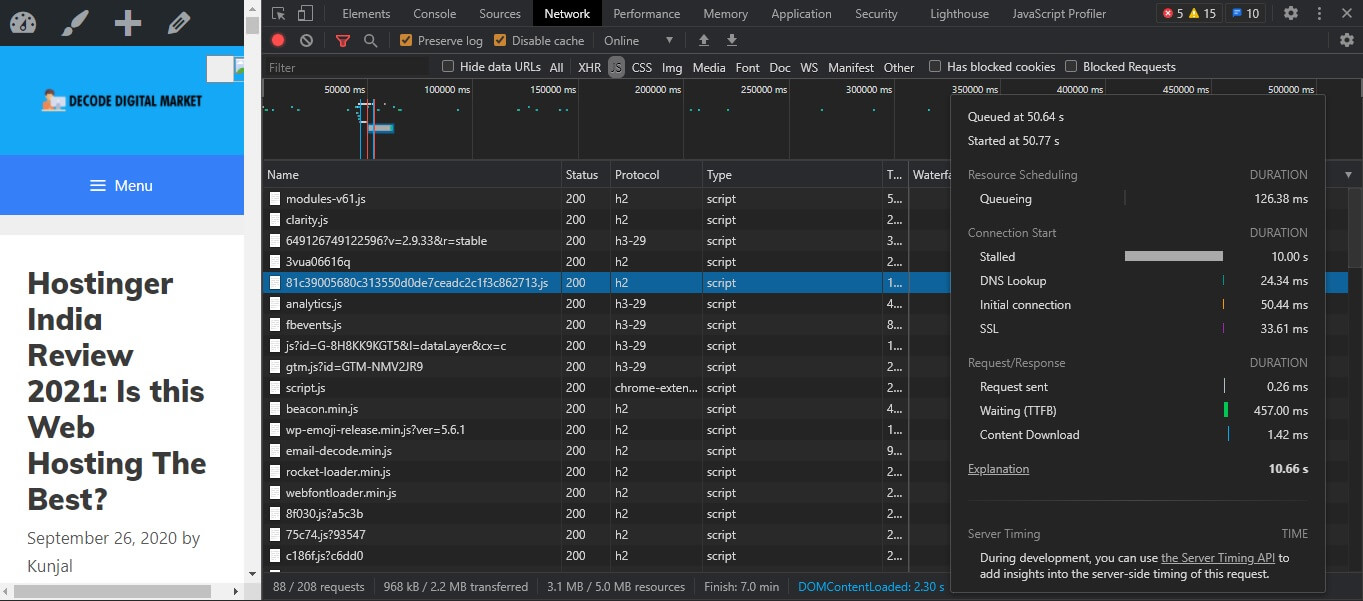Toggle Disable cache checkbox
The height and width of the screenshot is (601, 1363).
pos(500,40)
